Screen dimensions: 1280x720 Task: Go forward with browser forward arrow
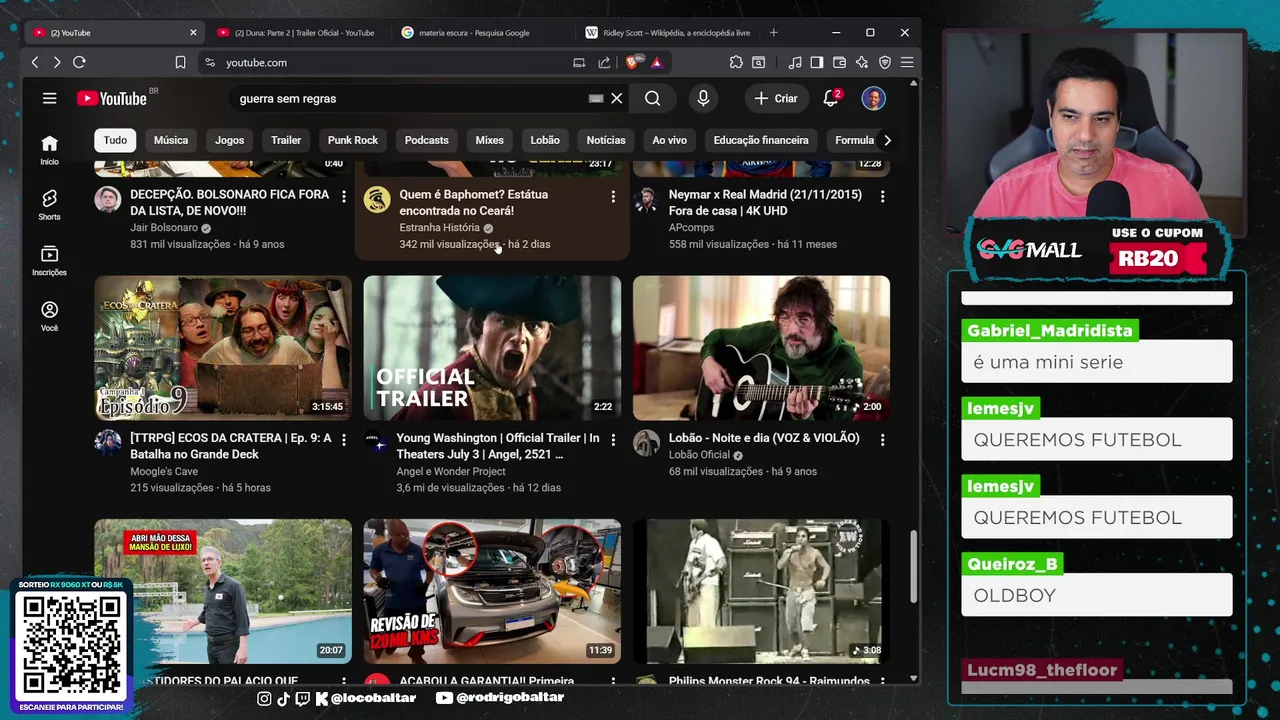coord(57,62)
